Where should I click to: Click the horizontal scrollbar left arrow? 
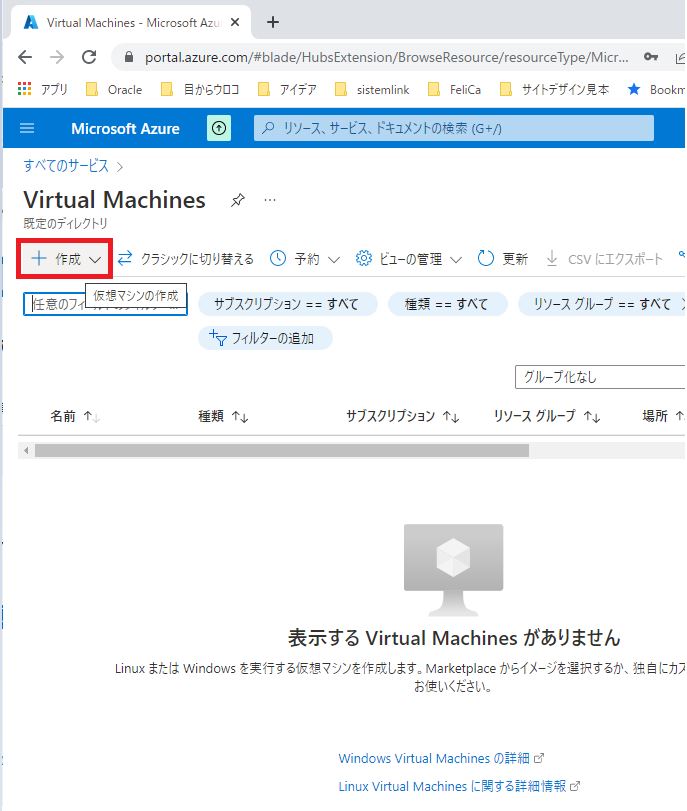click(26, 450)
